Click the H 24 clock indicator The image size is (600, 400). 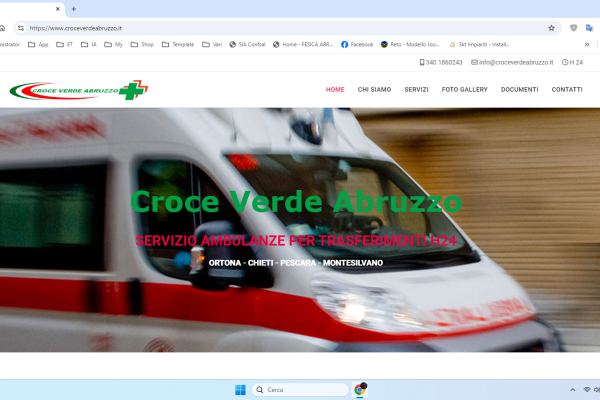tap(572, 62)
